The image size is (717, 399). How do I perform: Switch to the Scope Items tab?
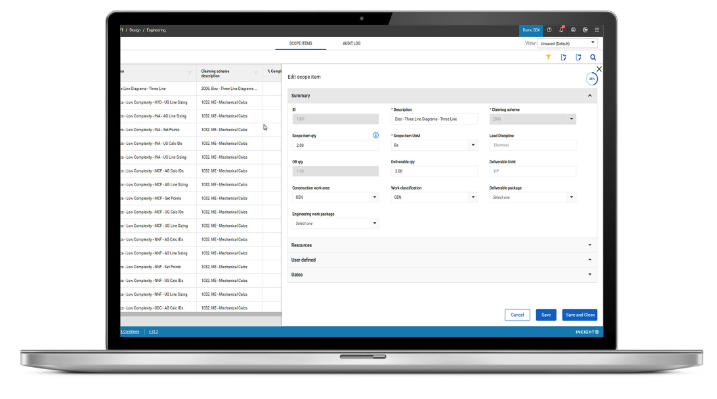pyautogui.click(x=300, y=43)
